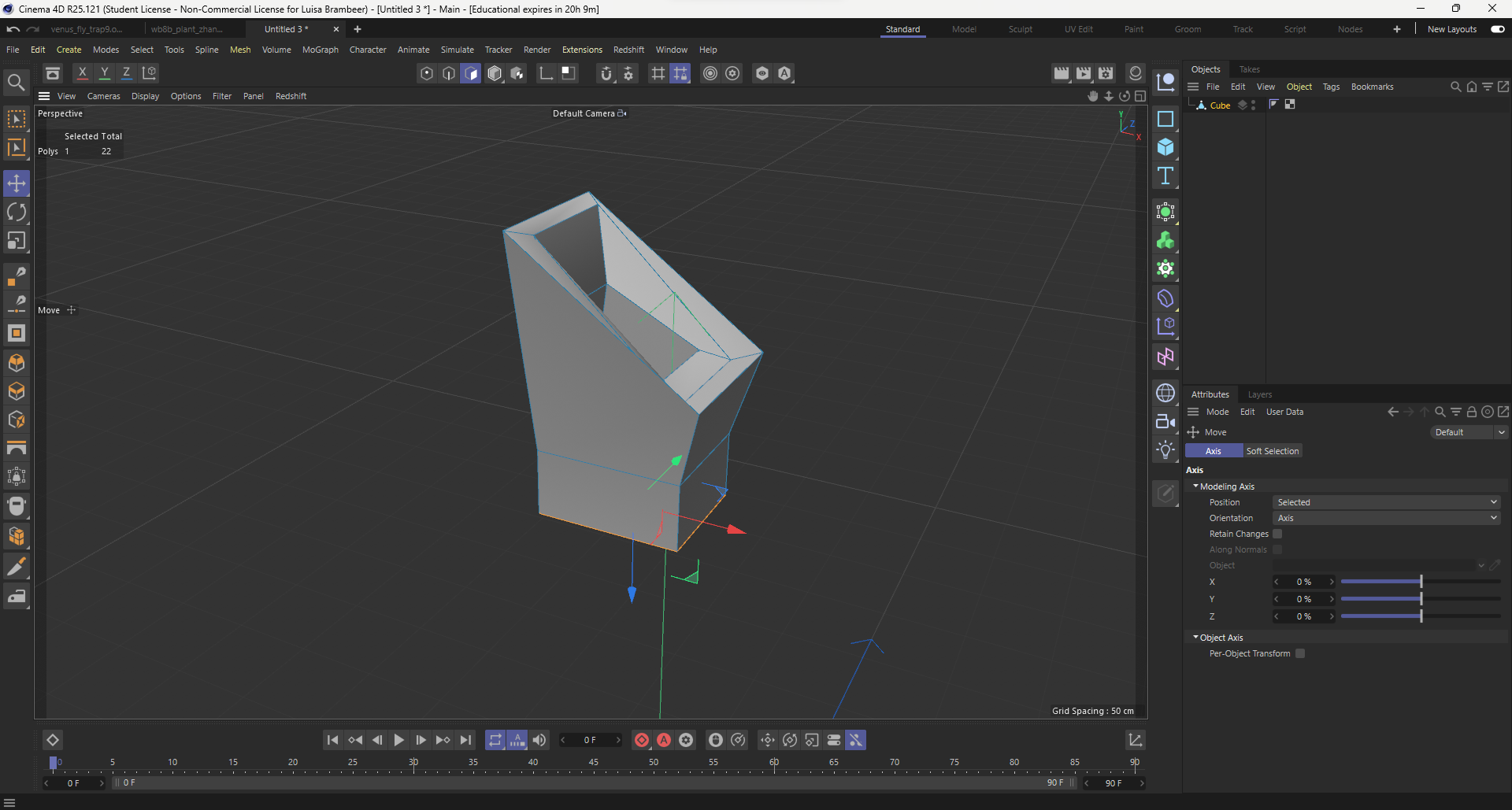The width and height of the screenshot is (1512, 810).
Task: Click the Spline rectangle icon in right palette
Action: 1165,119
